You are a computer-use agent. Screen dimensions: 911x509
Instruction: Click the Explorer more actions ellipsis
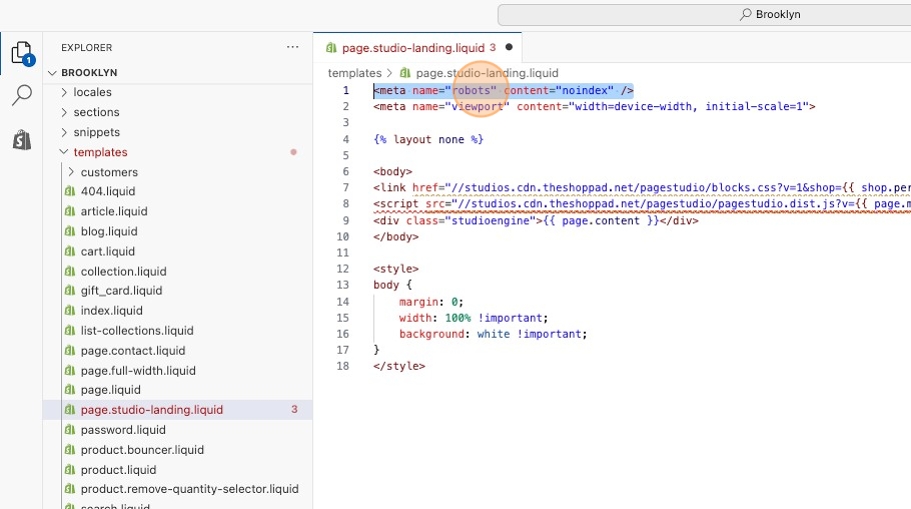coord(292,47)
